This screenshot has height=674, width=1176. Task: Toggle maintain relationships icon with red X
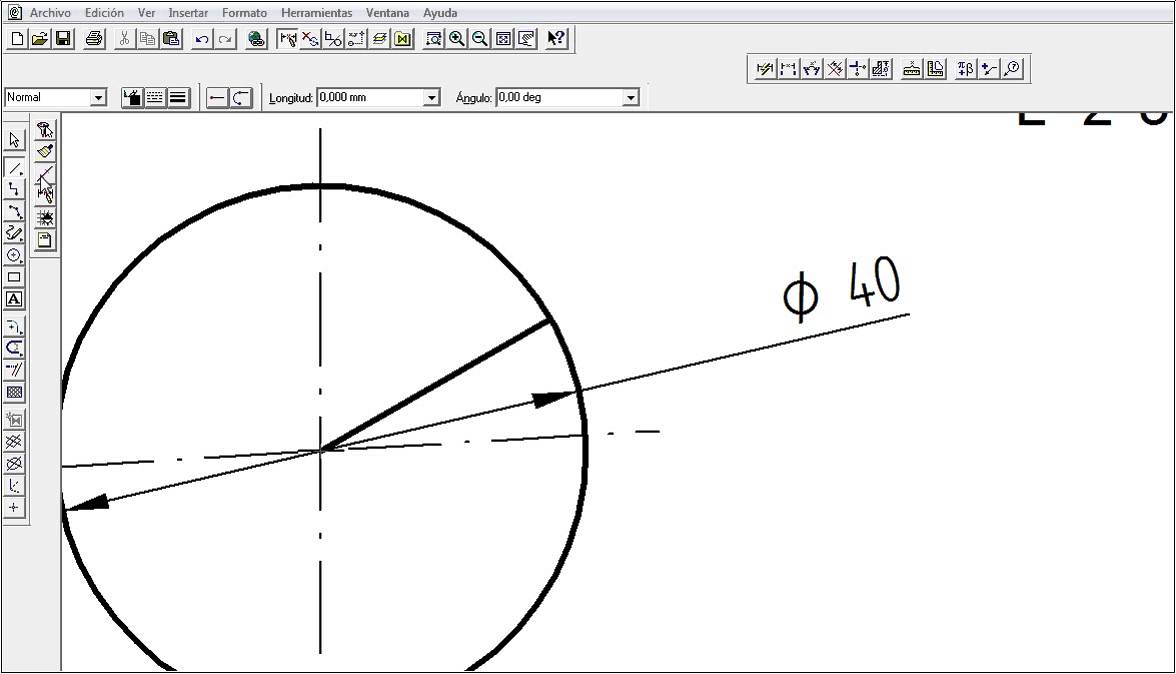pyautogui.click(x=310, y=39)
